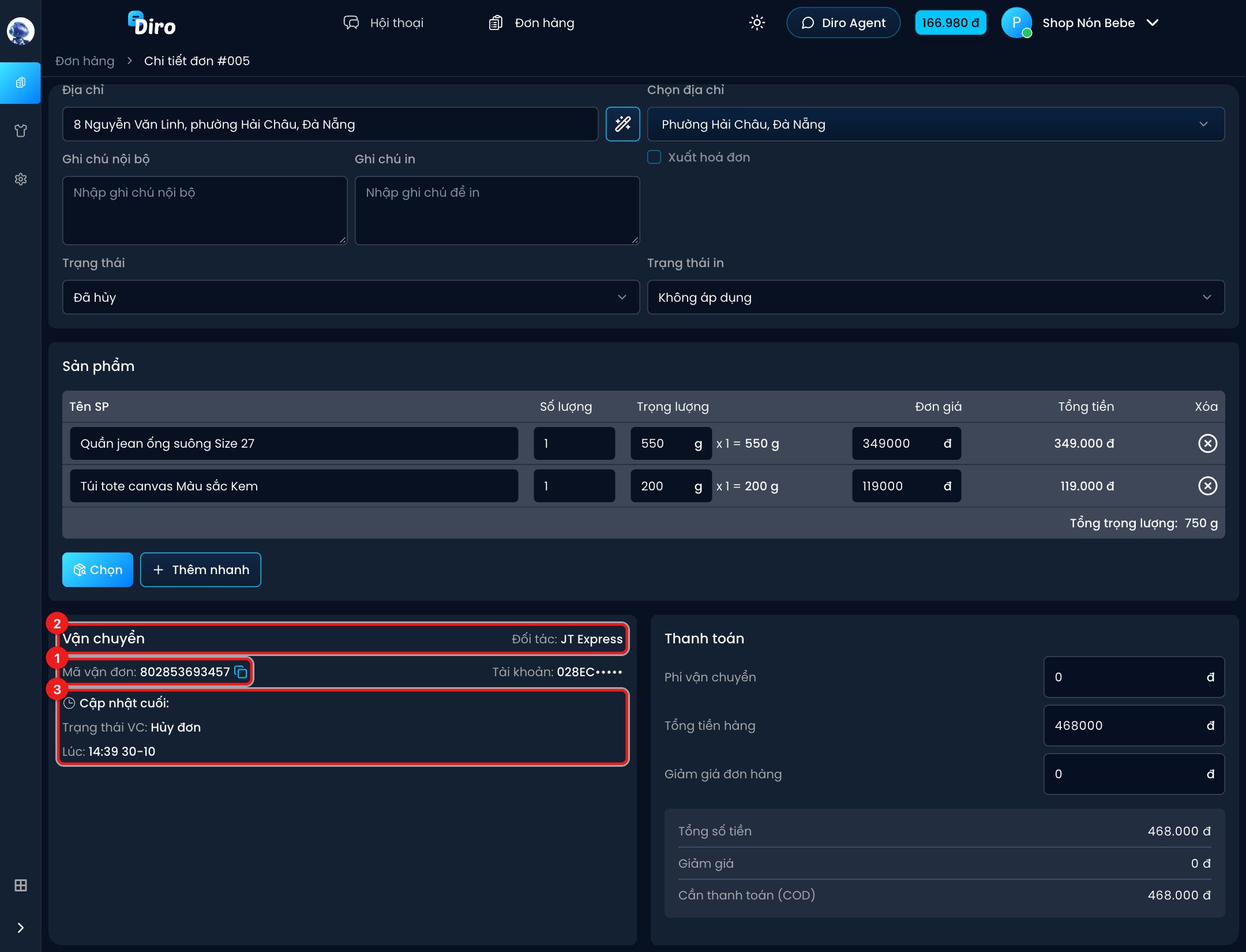1246x952 pixels.
Task: Click Tài khoản 028EC text
Action: point(557,672)
